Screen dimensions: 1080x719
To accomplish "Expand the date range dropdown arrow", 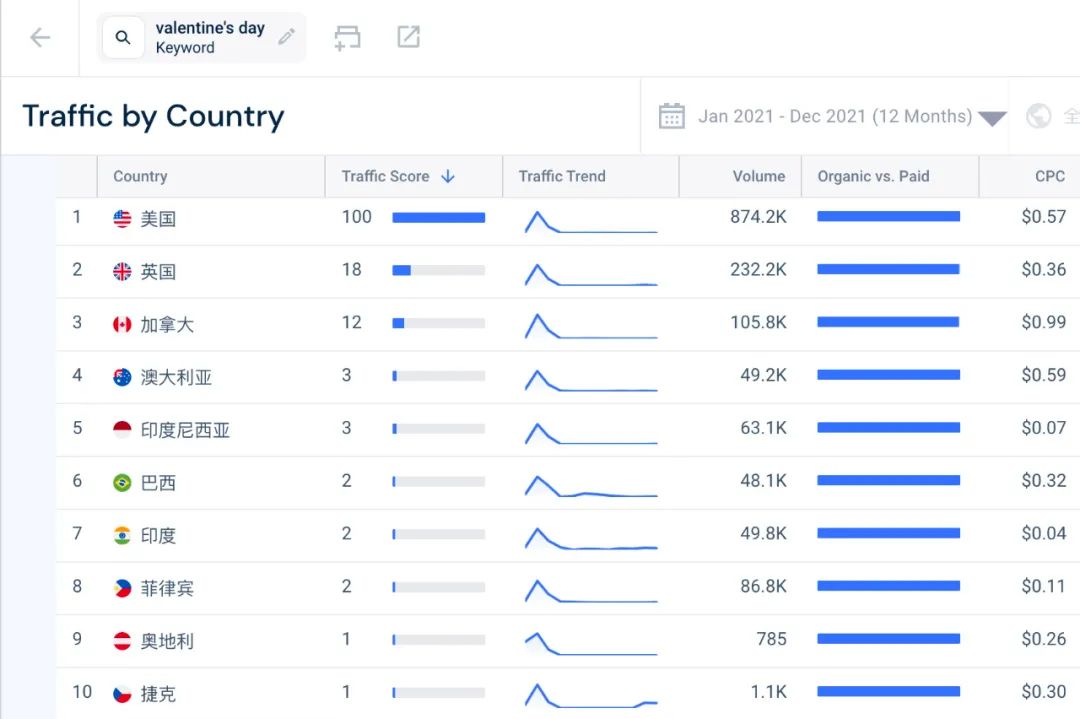I will tap(992, 118).
